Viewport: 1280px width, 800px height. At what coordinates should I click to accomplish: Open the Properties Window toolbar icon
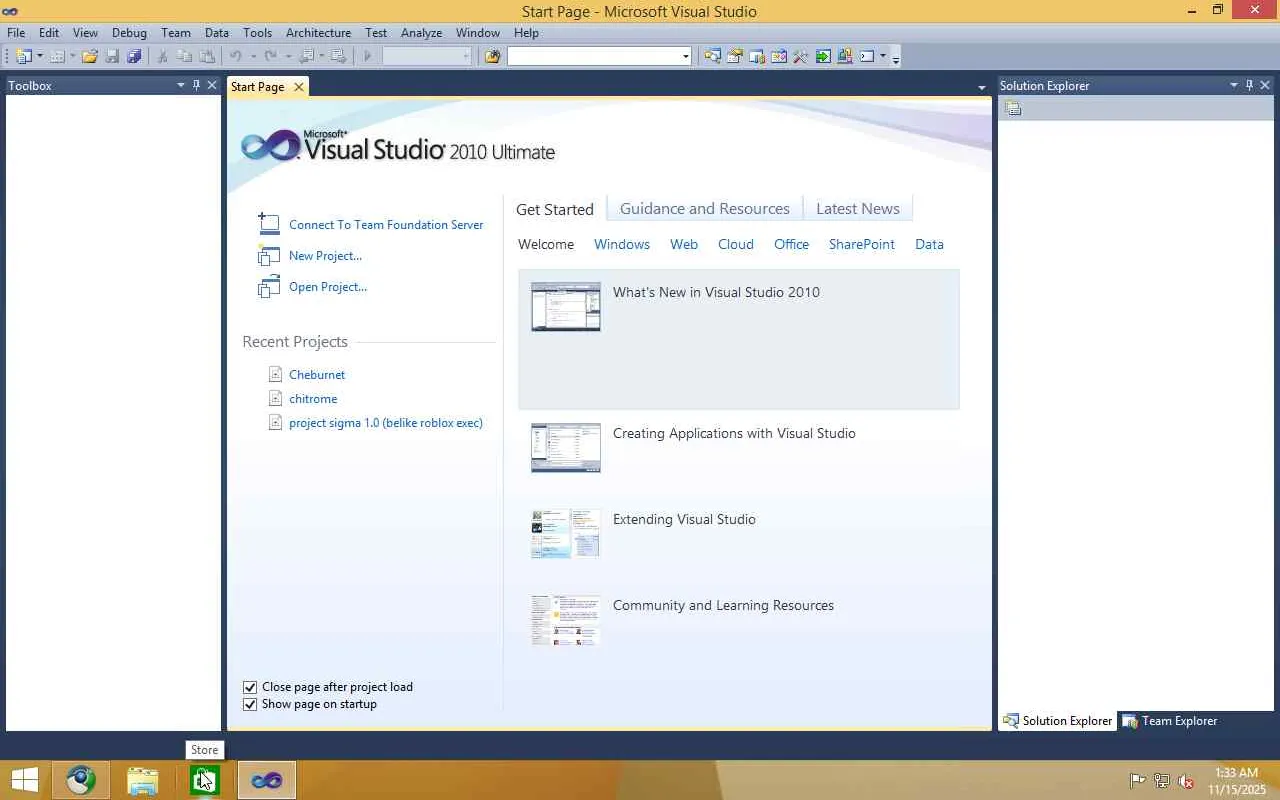[735, 56]
